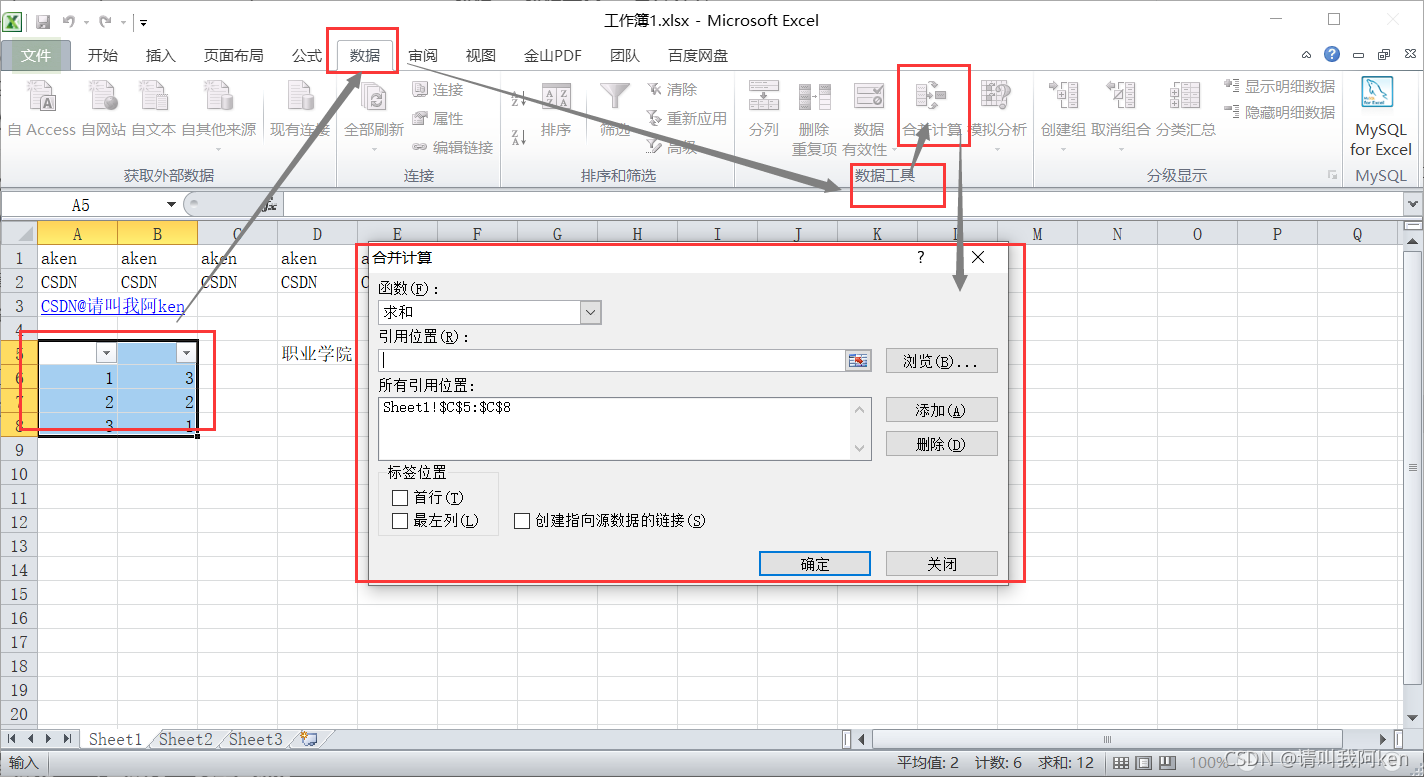Click the range selector icon in 引用位置 field
1424x777 pixels.
pyautogui.click(x=858, y=360)
